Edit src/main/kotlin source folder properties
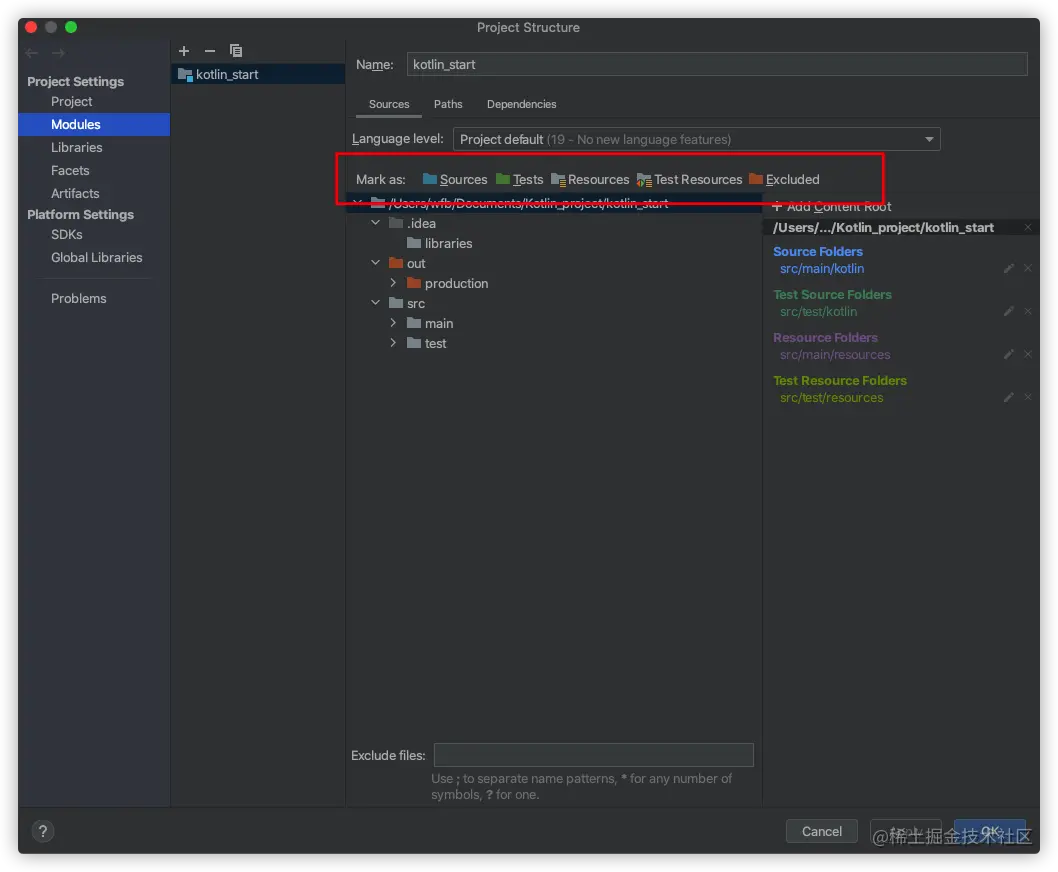1058x872 pixels. click(1009, 269)
